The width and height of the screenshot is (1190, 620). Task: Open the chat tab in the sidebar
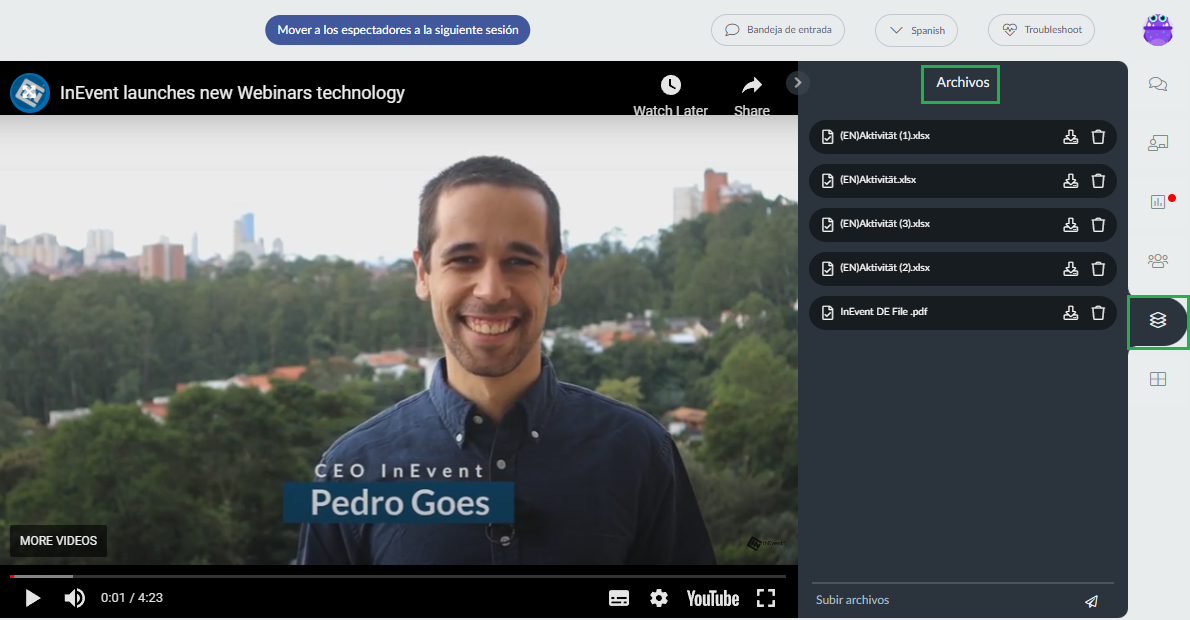tap(1157, 83)
